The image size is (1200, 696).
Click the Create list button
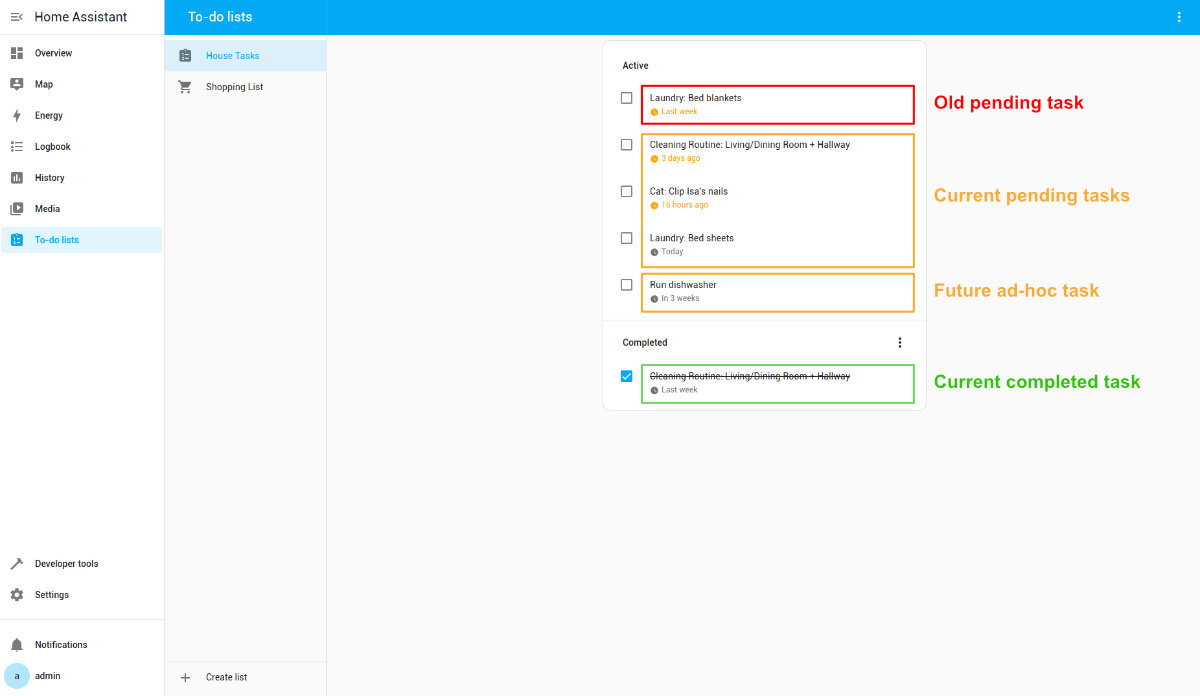tap(226, 677)
